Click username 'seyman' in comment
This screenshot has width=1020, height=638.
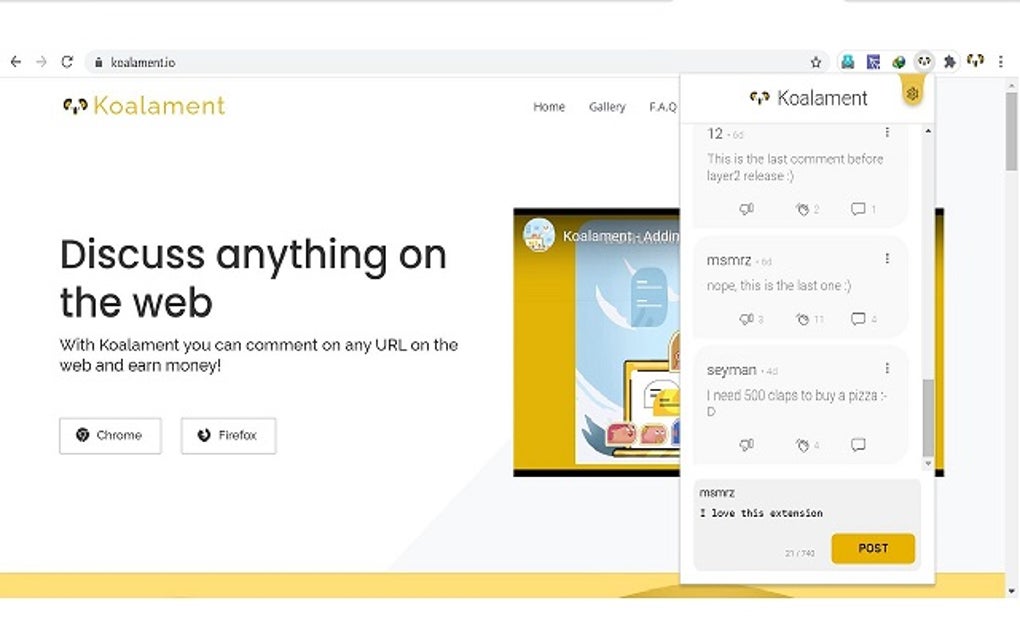click(x=731, y=369)
